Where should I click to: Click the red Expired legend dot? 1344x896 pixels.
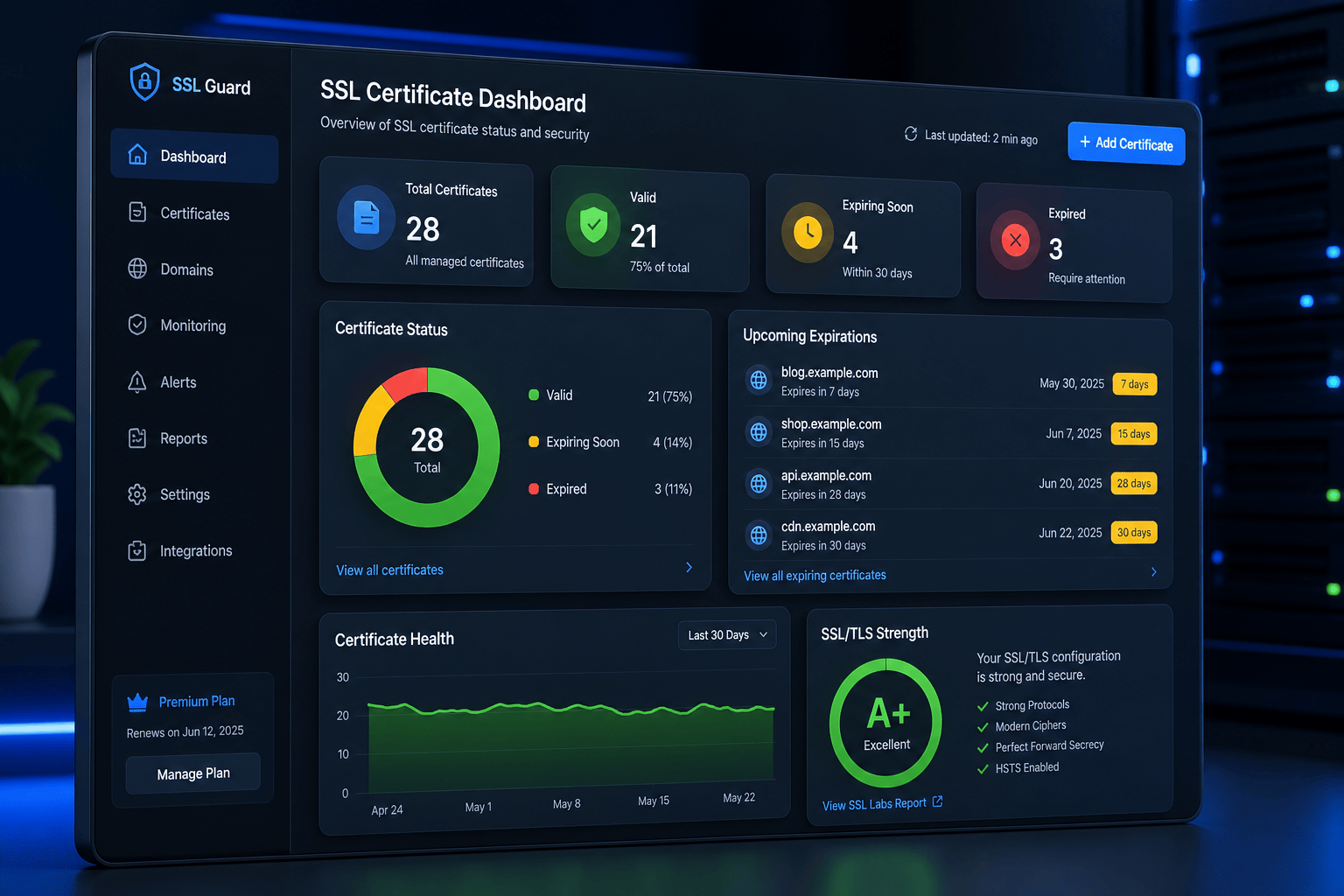point(534,489)
